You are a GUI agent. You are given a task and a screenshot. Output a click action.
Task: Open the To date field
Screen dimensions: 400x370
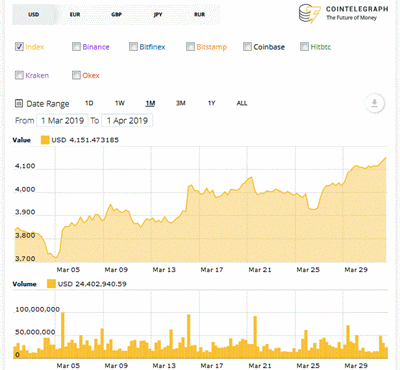pyautogui.click(x=127, y=120)
